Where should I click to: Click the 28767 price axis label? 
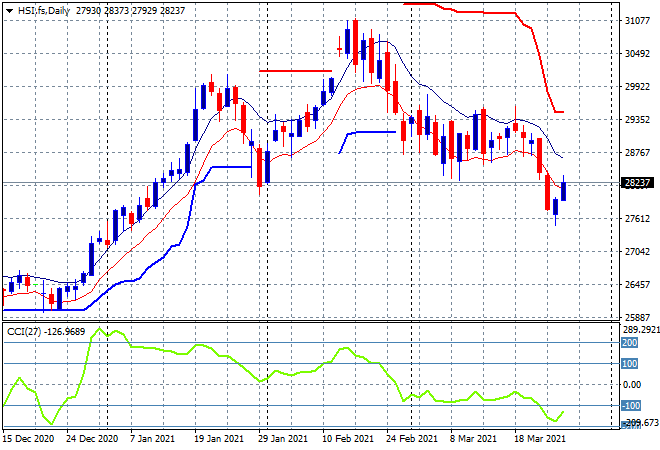tap(637, 153)
